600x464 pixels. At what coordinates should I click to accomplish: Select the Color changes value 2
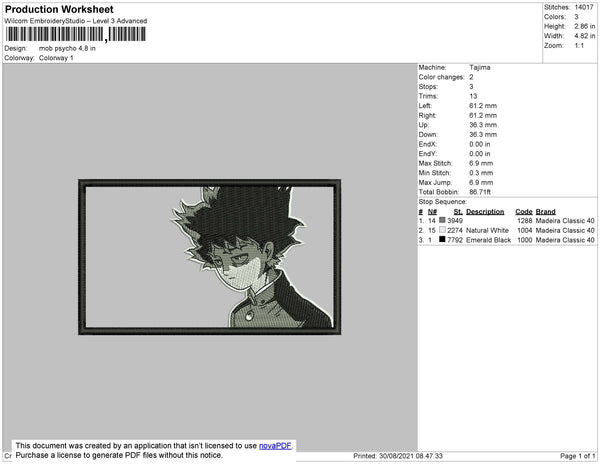[471, 77]
